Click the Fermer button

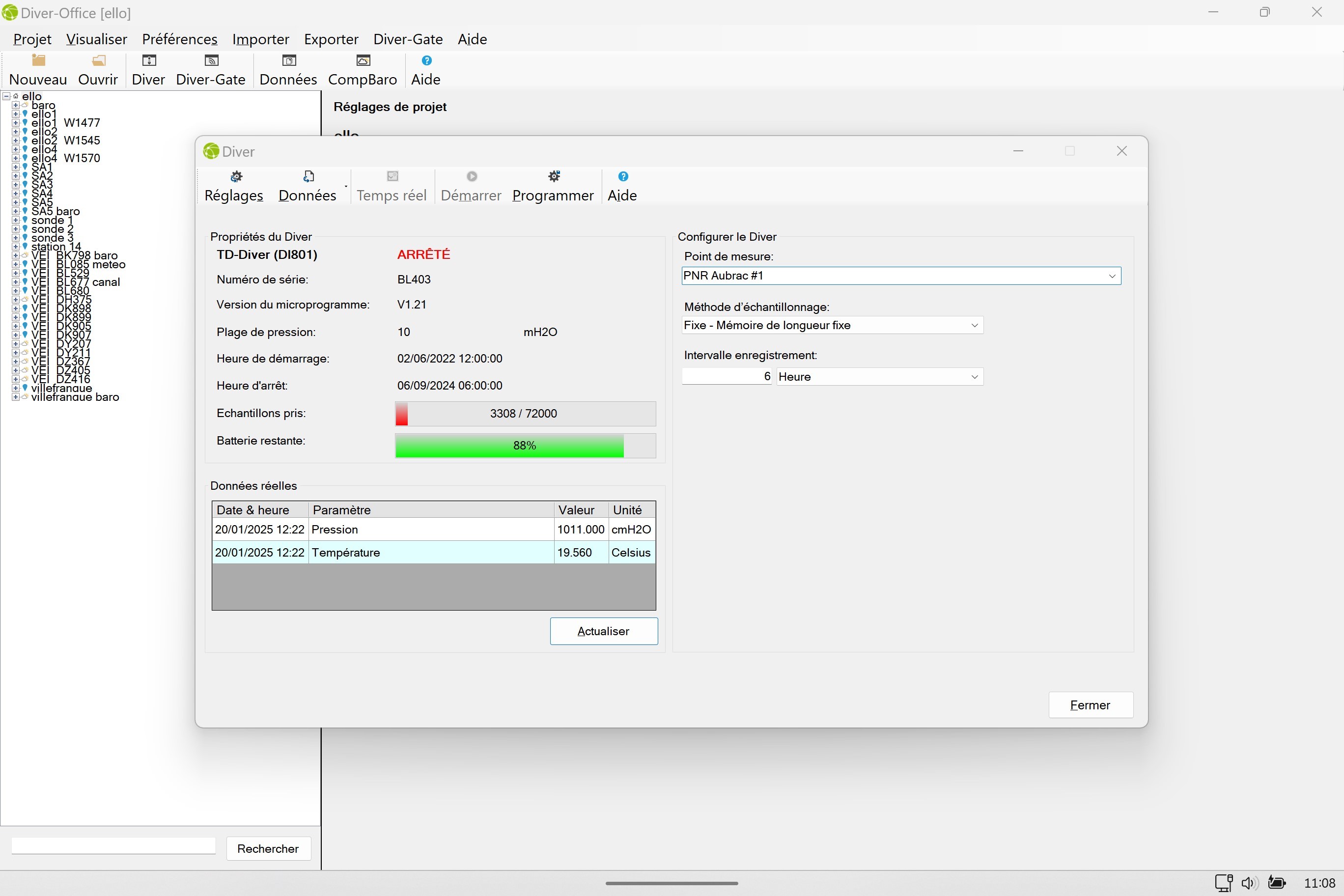pyautogui.click(x=1091, y=704)
